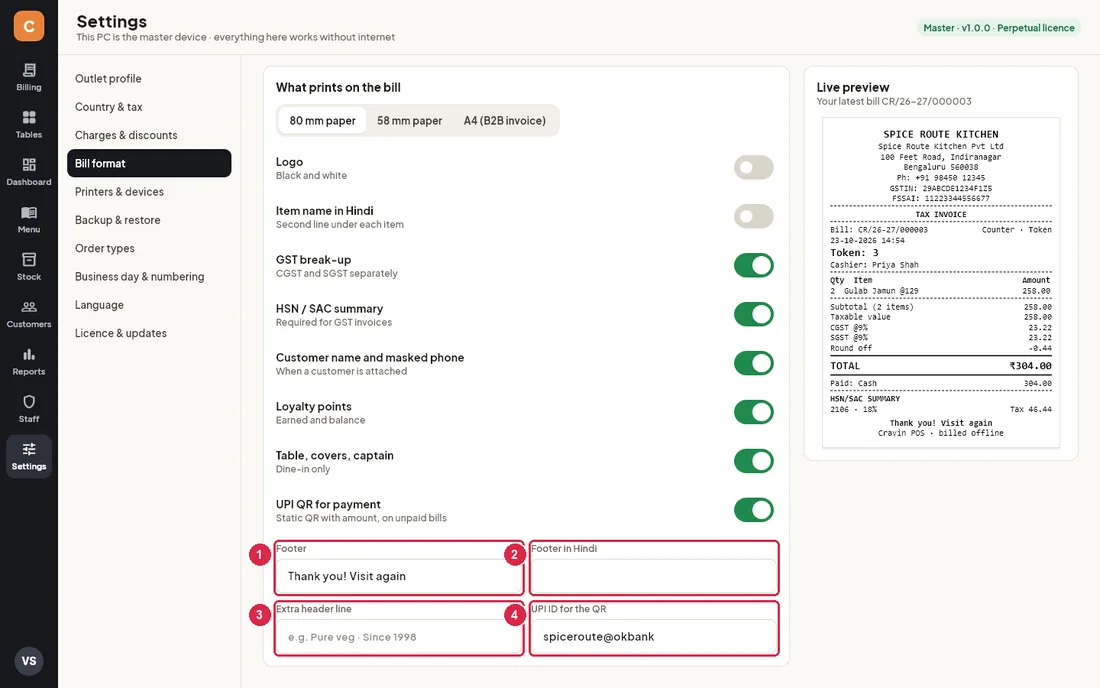Click the 'What prints on the bill' heading

pyautogui.click(x=338, y=88)
